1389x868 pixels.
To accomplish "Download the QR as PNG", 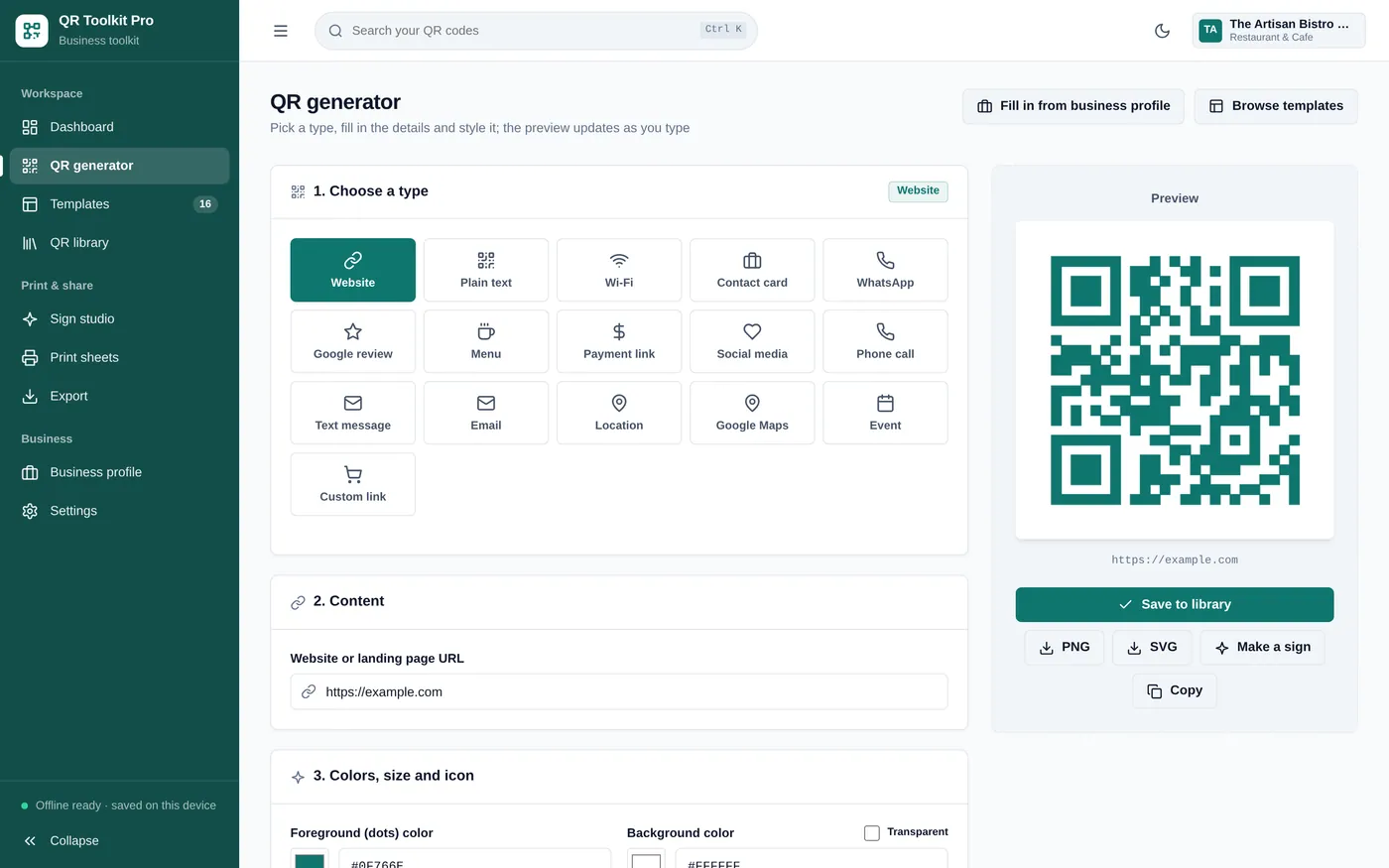I will pyautogui.click(x=1064, y=647).
